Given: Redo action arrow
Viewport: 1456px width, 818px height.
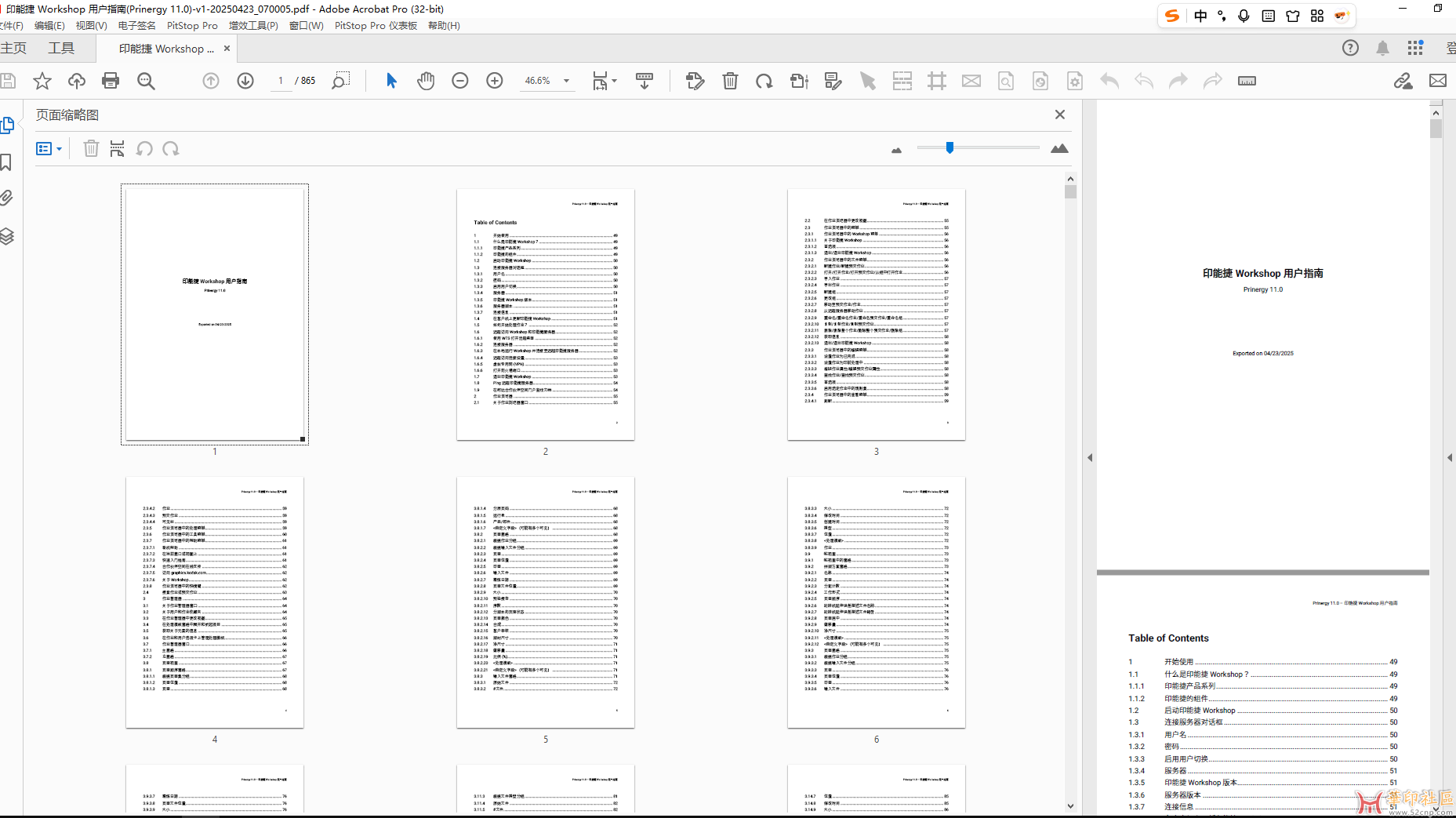Looking at the screenshot, I should point(1178,81).
